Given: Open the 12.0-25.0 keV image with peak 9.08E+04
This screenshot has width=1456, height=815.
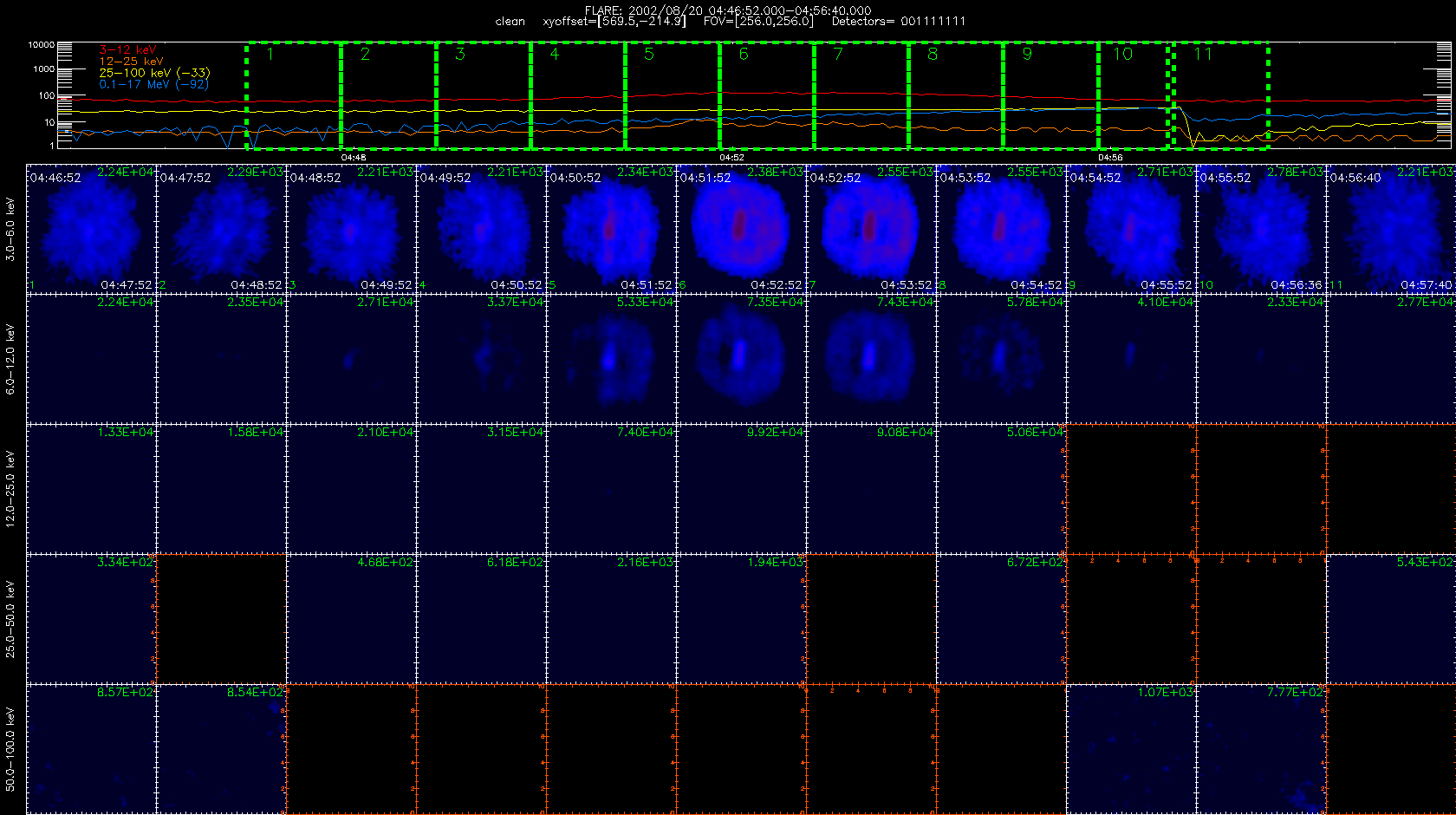Looking at the screenshot, I should 871,489.
